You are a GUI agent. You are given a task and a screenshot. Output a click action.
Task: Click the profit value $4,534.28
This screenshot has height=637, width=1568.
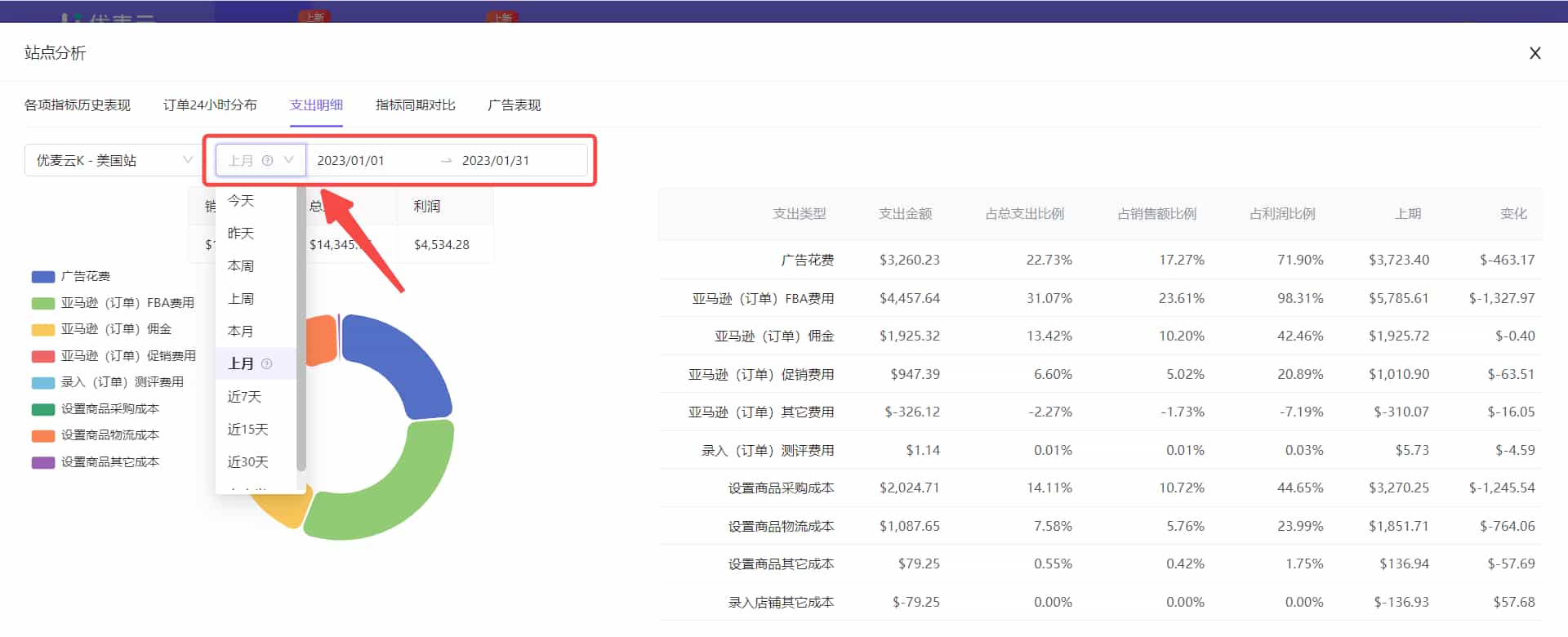pos(442,245)
